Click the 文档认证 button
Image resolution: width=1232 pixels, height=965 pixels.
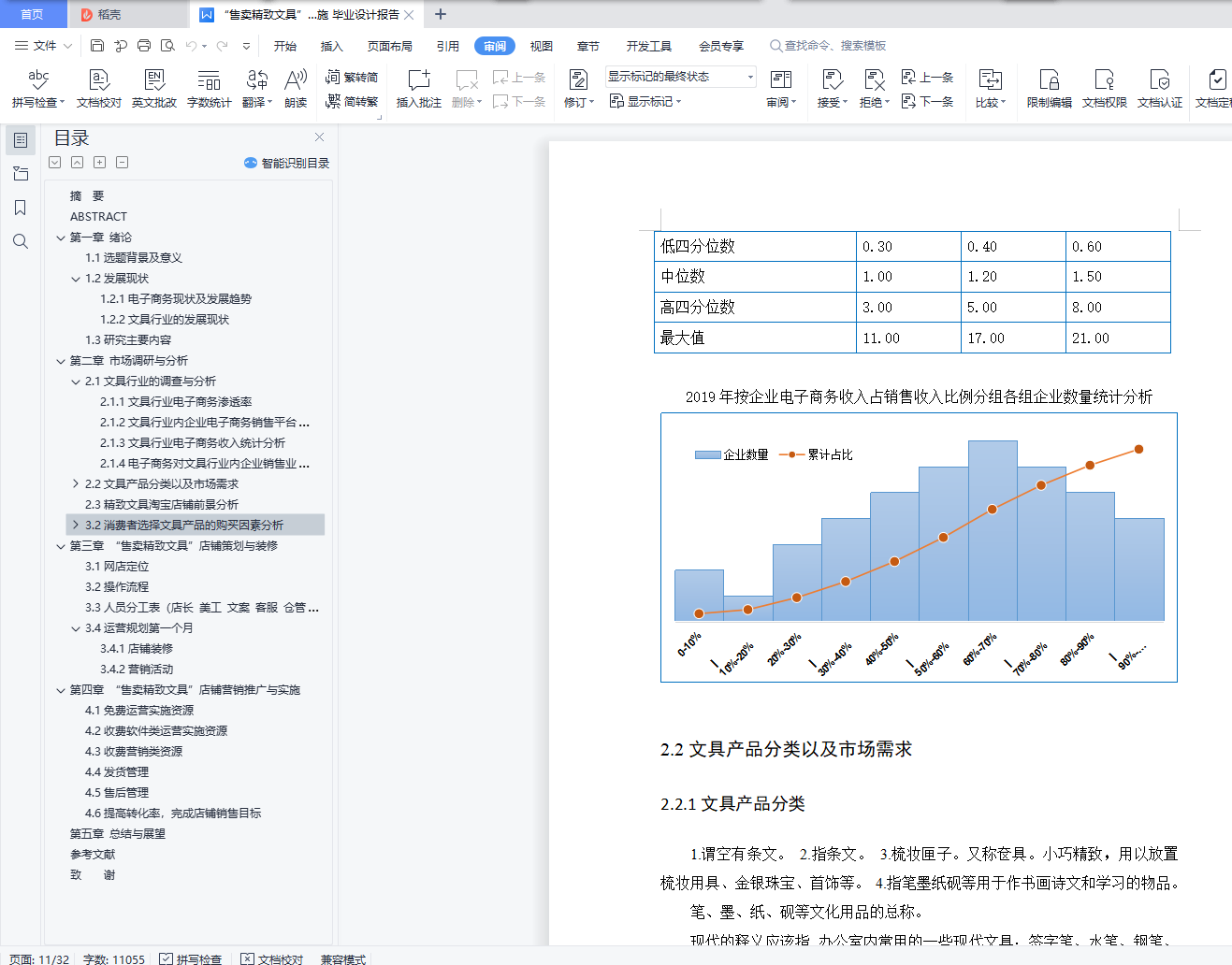[1160, 89]
